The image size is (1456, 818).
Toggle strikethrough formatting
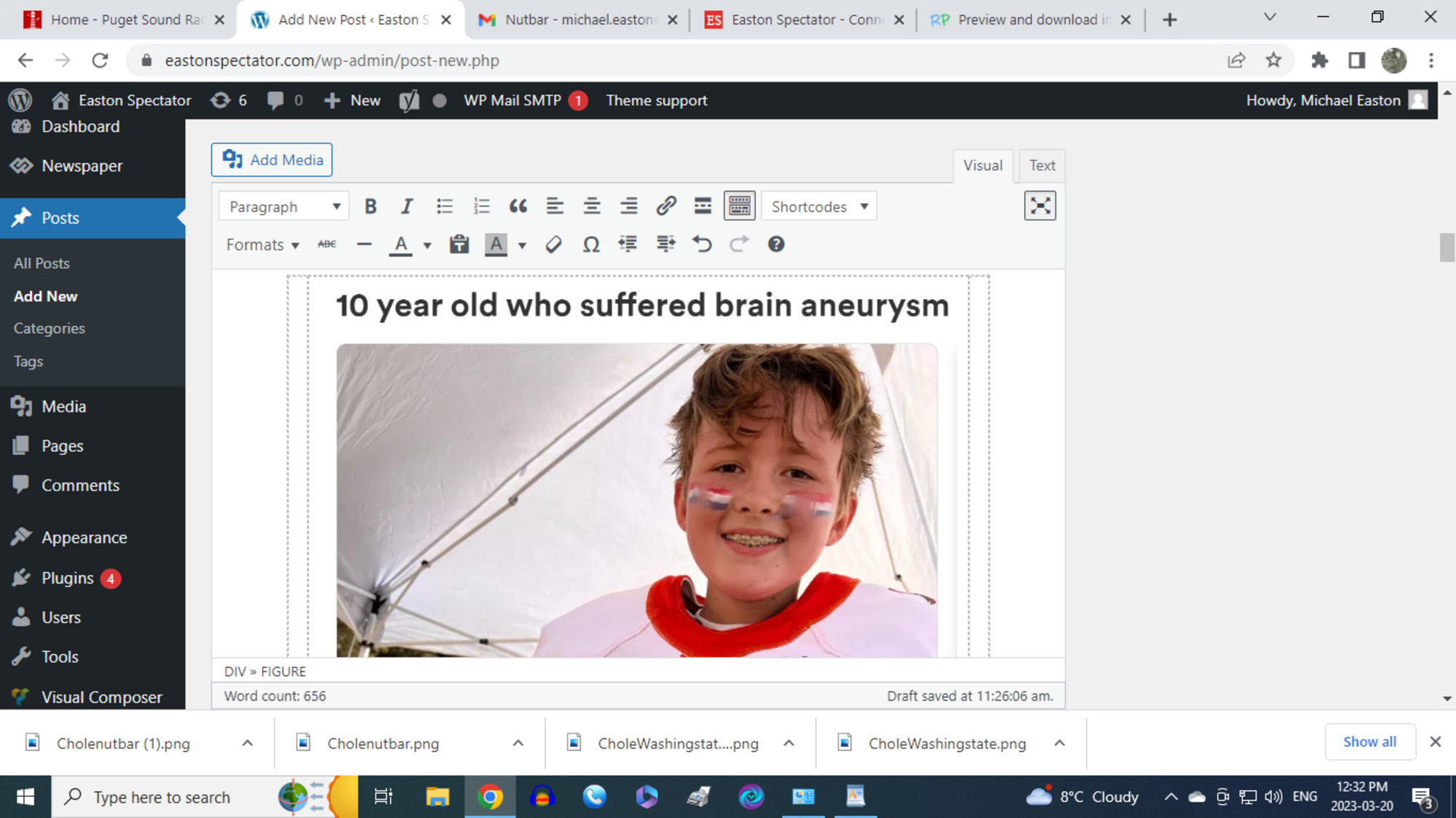327,245
